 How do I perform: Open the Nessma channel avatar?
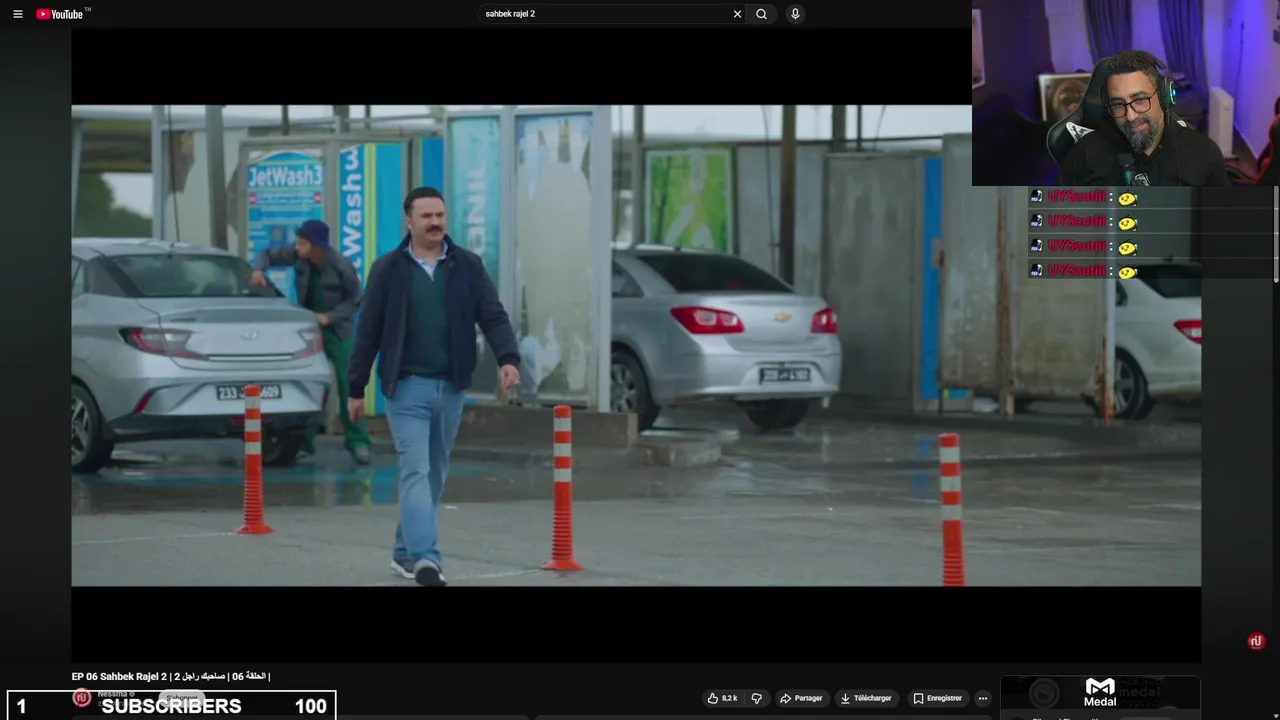82,697
